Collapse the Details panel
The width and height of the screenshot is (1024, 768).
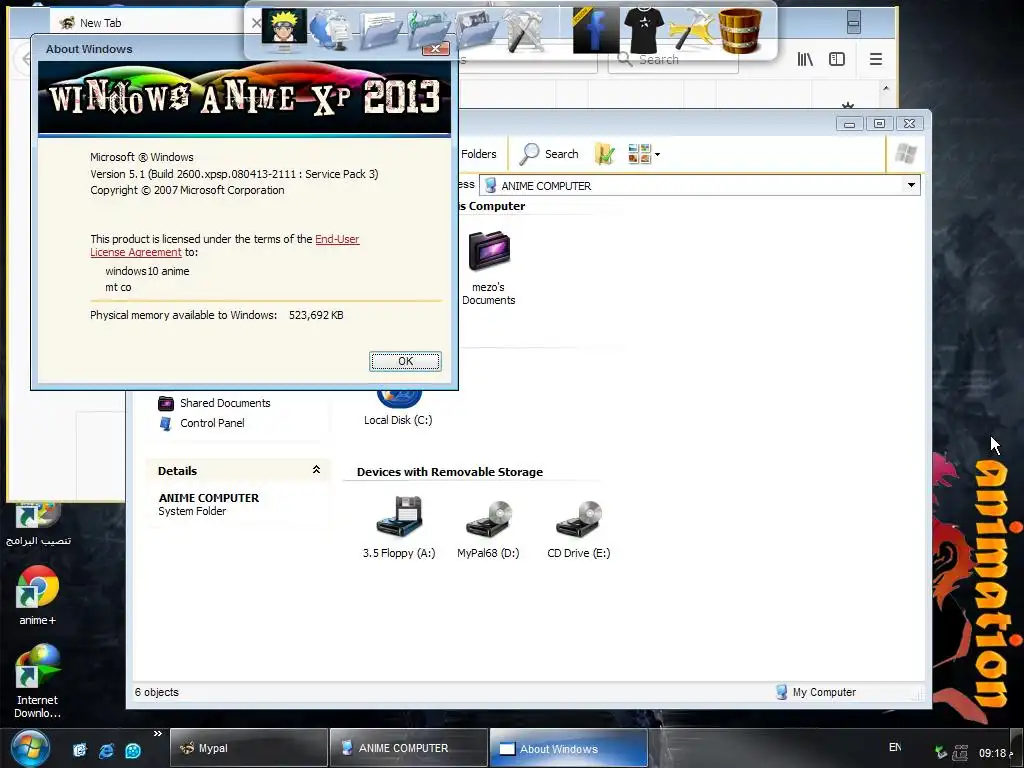click(316, 470)
